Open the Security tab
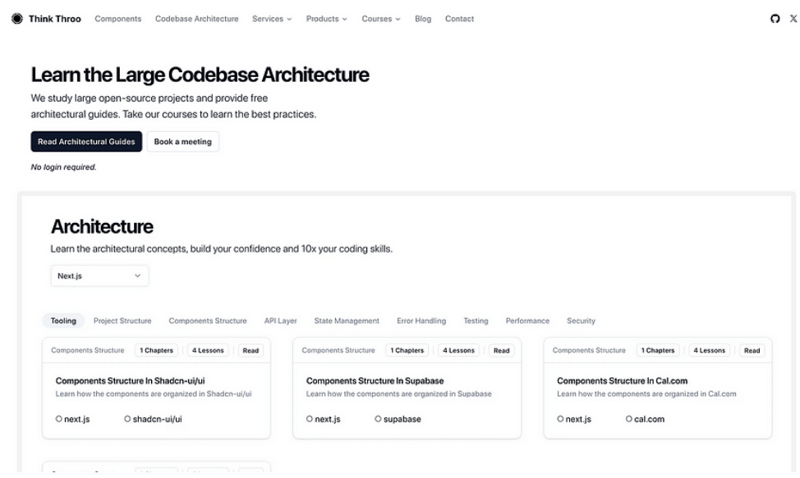 click(x=580, y=321)
